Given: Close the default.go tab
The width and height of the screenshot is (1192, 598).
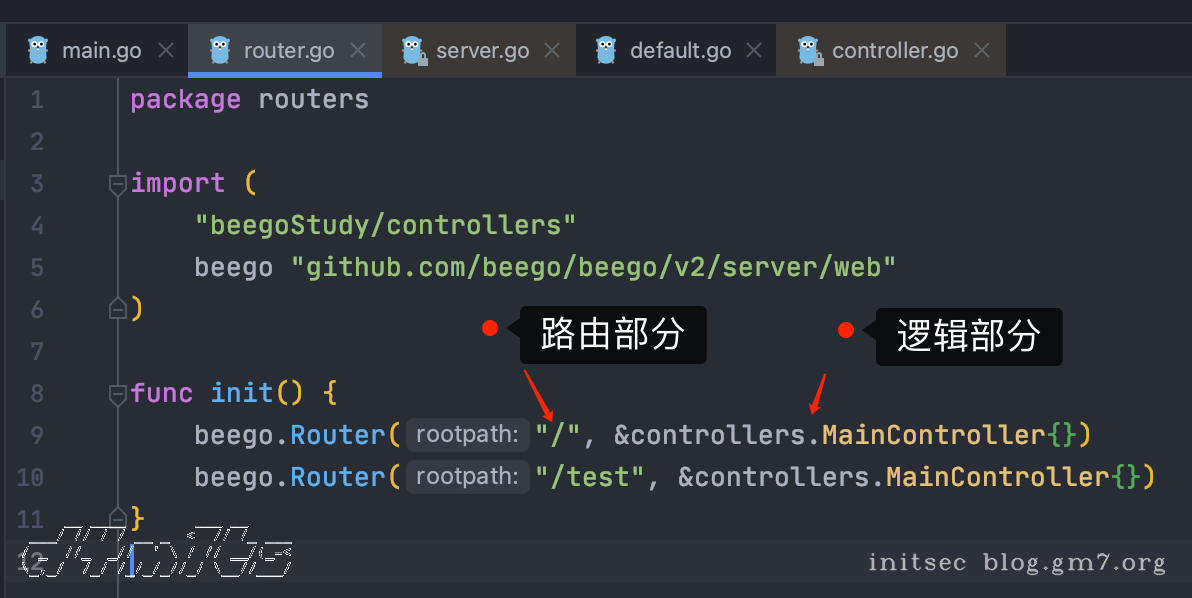Looking at the screenshot, I should tap(755, 50).
